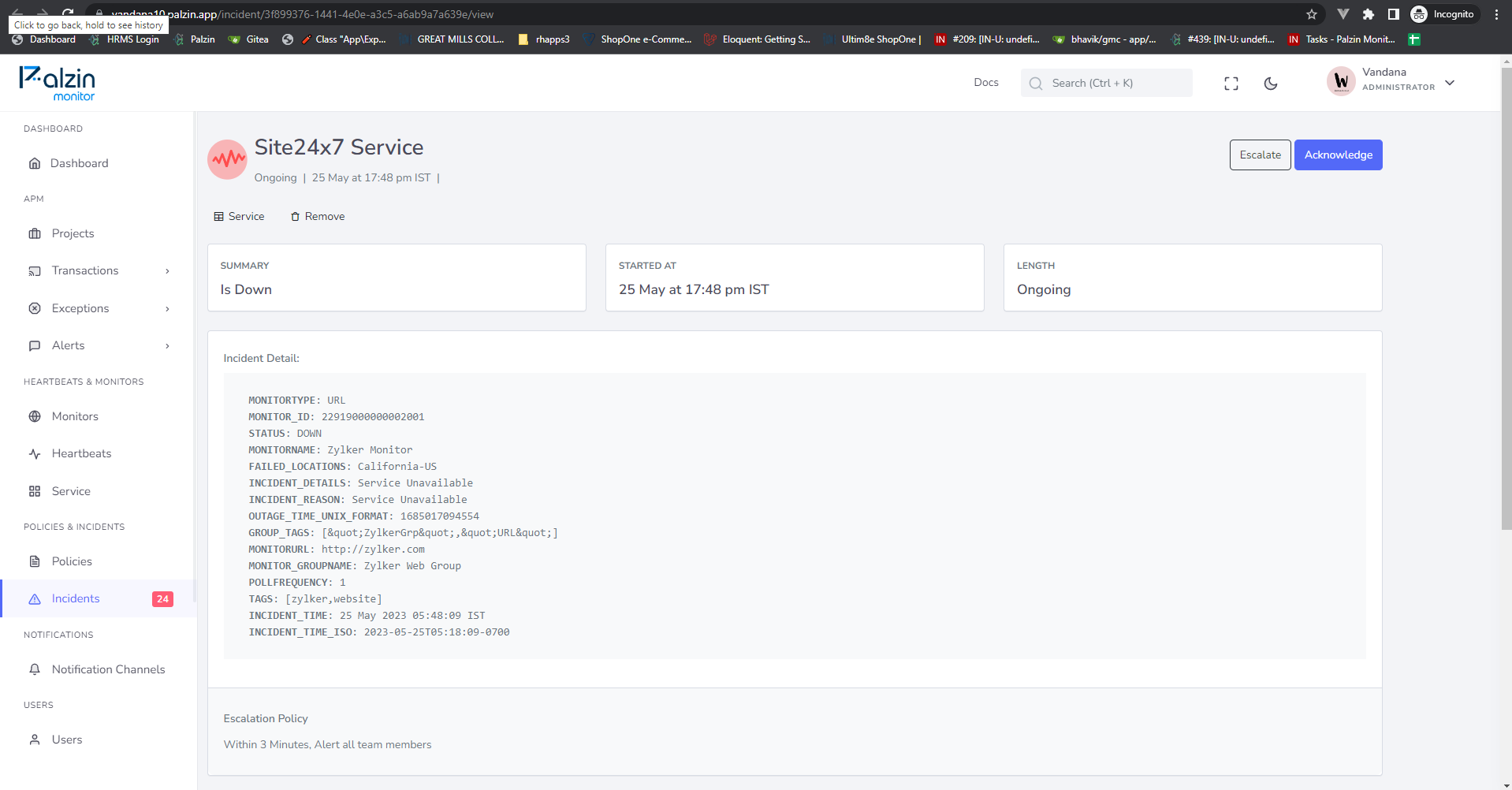
Task: Open the Dashboard sidebar item
Action: pos(79,163)
